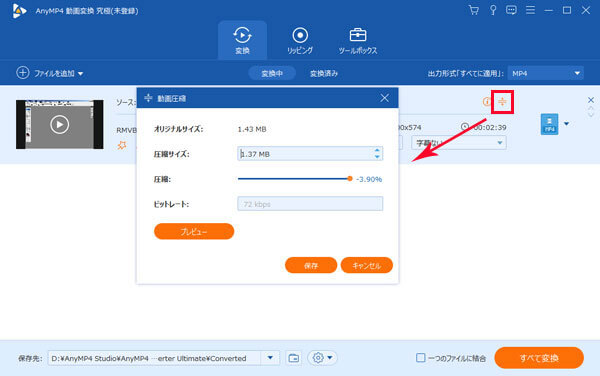The image size is (600, 376).
Task: Toggle 一つのファイルに結合 merge checkbox
Action: pos(420,358)
